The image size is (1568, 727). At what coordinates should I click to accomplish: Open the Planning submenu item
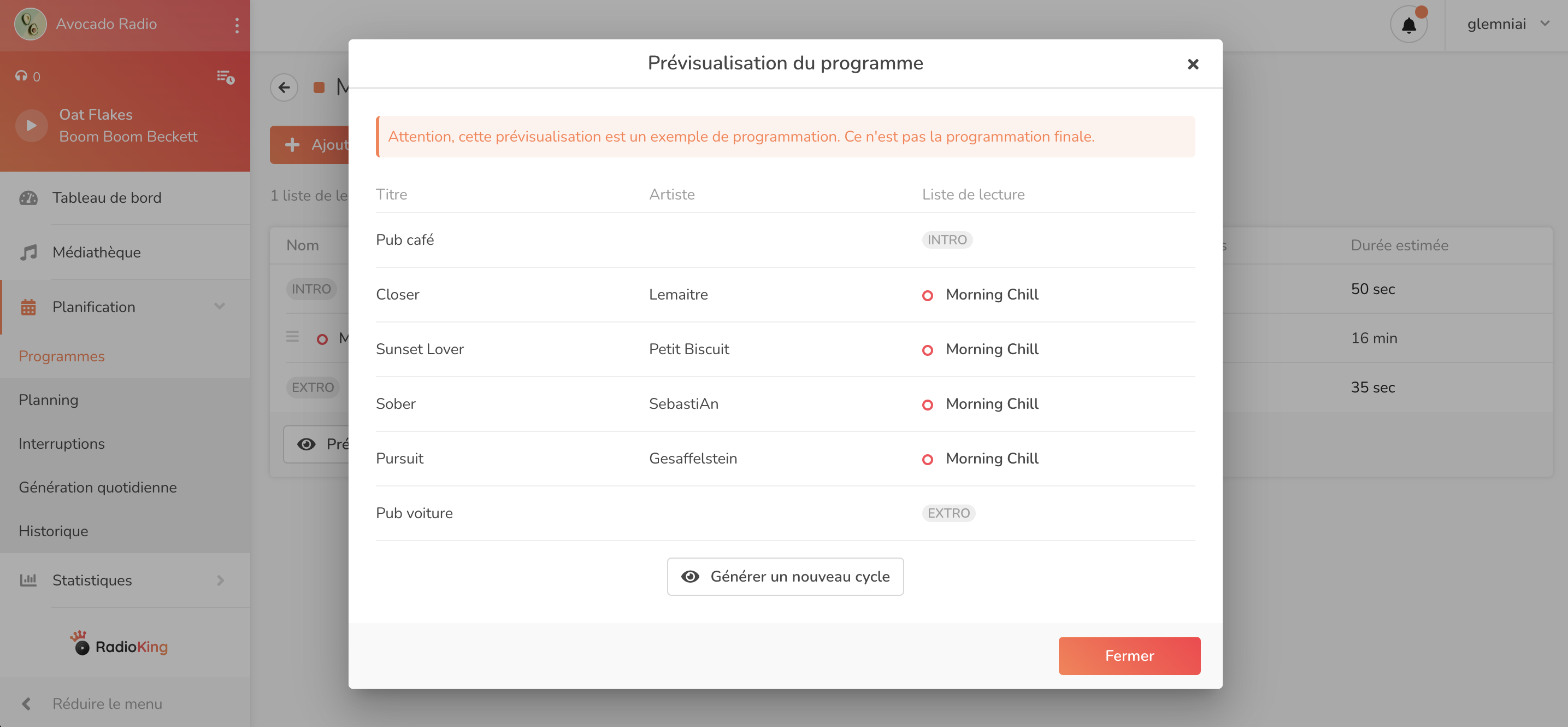tap(48, 400)
